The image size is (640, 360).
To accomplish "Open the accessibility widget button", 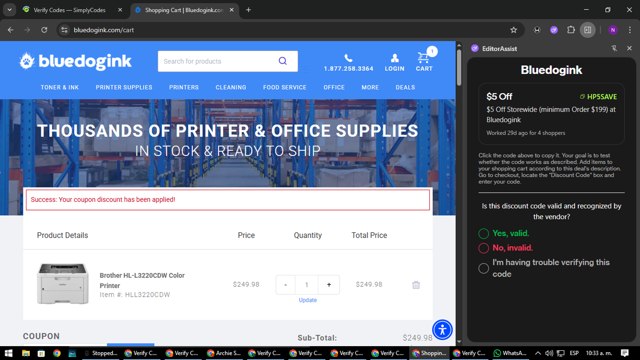I will point(442,329).
